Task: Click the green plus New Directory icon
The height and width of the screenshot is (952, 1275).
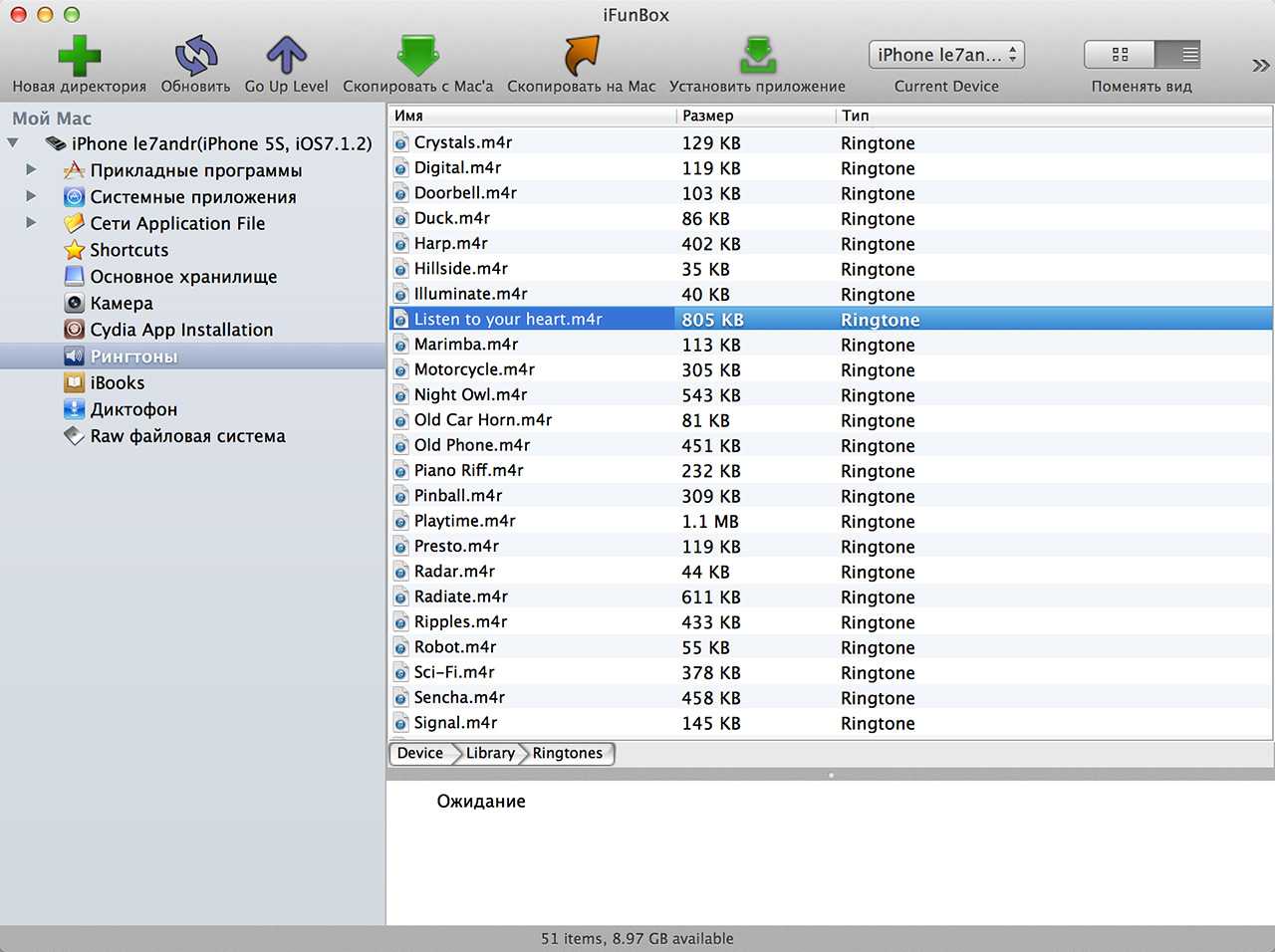Action: point(79,56)
